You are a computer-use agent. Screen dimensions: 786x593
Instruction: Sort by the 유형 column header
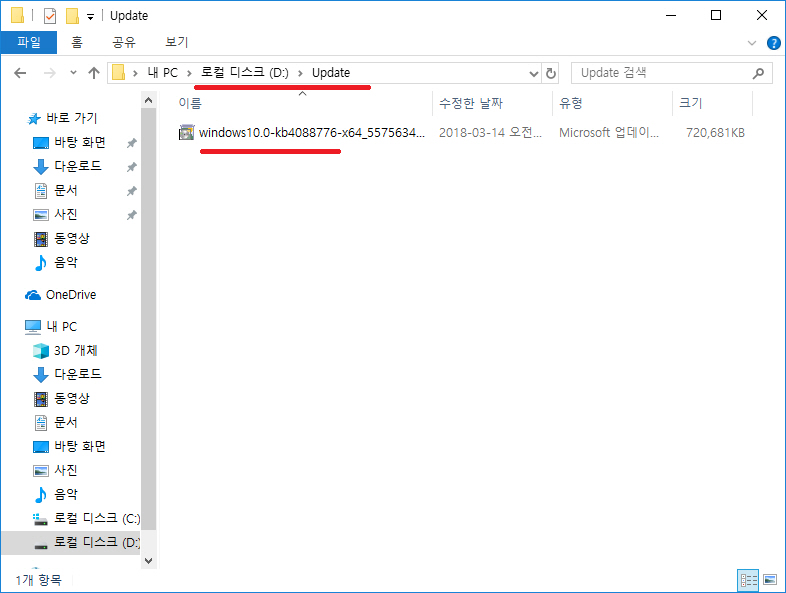coord(613,103)
